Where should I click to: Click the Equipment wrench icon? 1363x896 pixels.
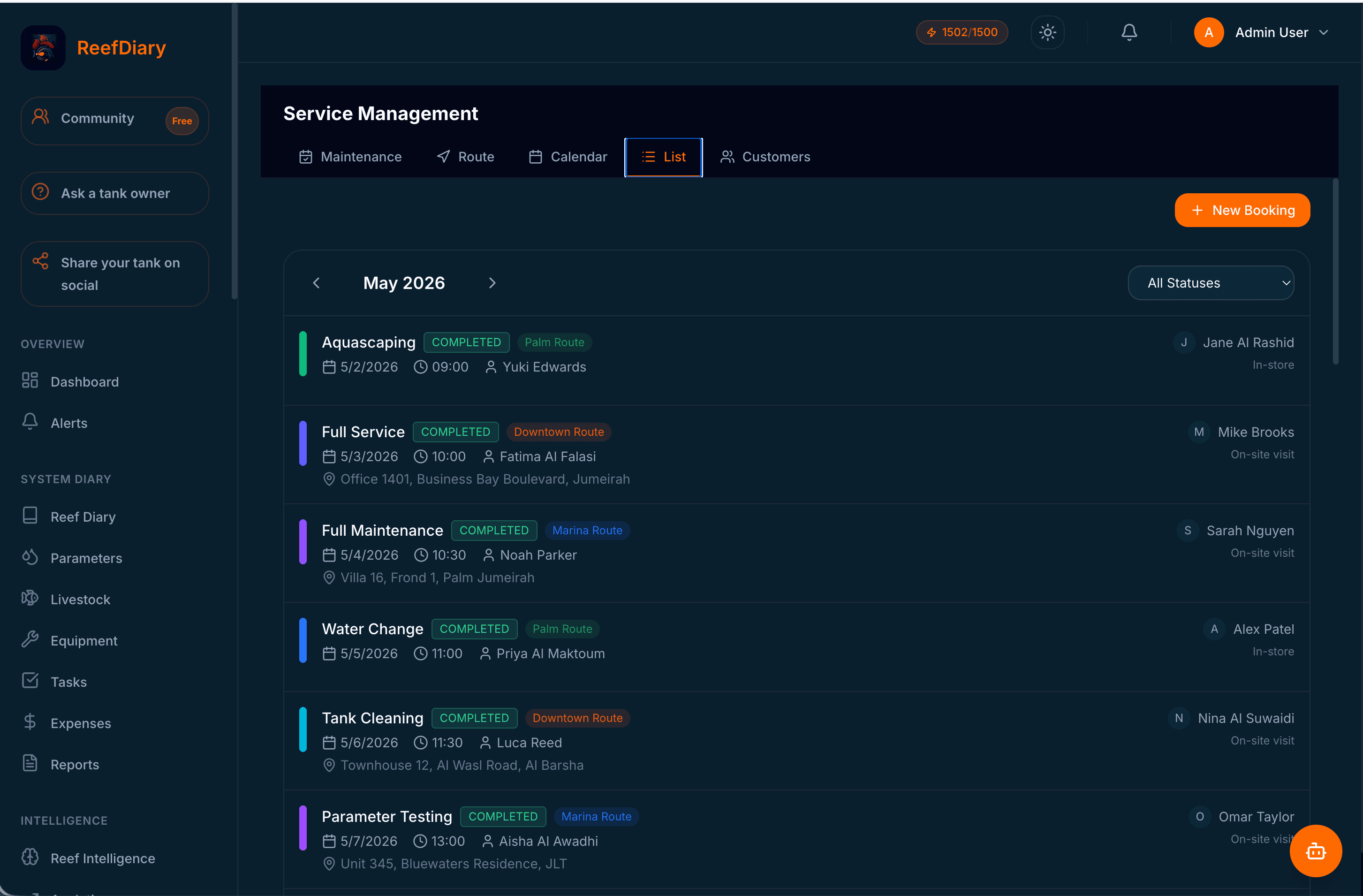30,640
